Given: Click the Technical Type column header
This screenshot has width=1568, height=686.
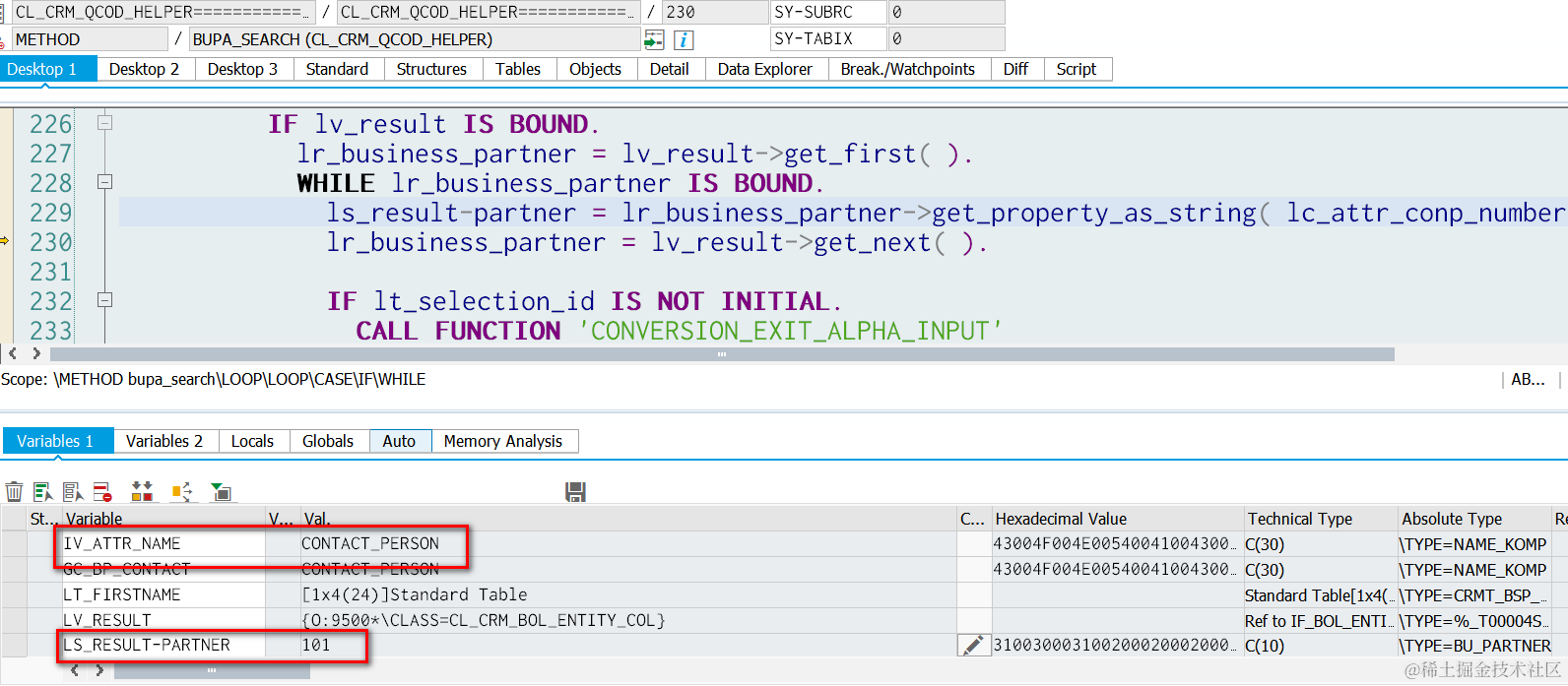Looking at the screenshot, I should 1321,519.
